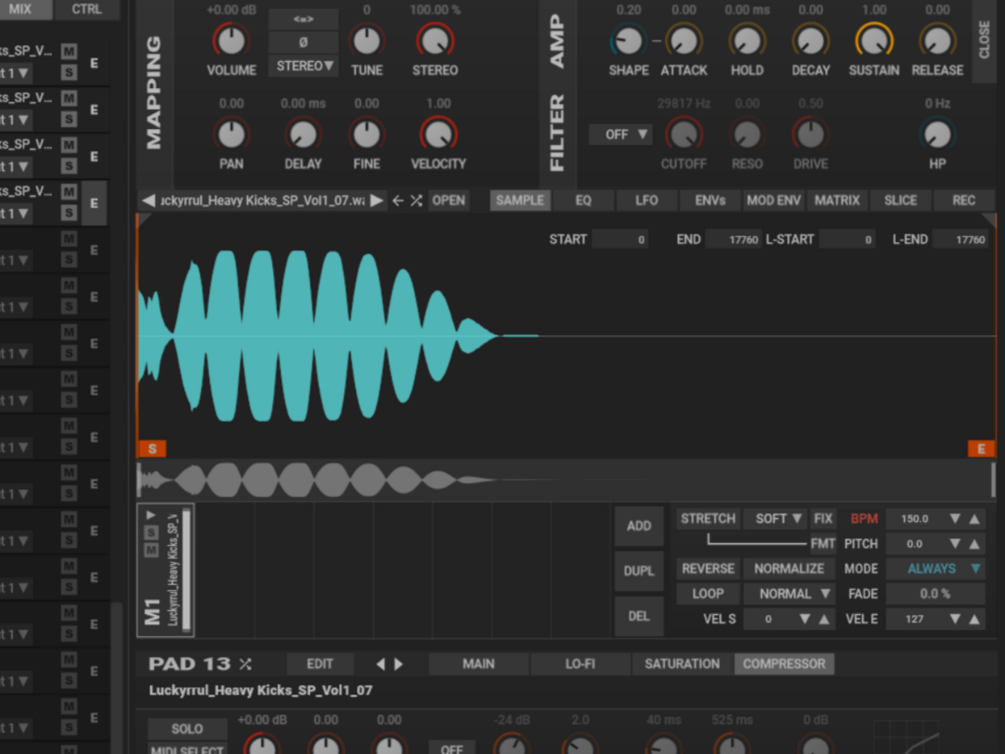Enable STRETCH mode
Image resolution: width=1005 pixels, height=754 pixels.
coord(708,519)
